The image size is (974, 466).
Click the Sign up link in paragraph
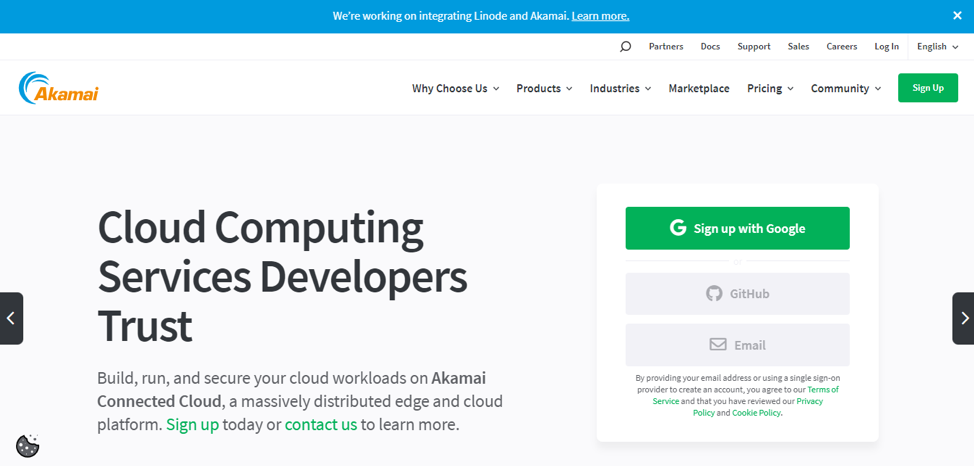click(x=193, y=425)
